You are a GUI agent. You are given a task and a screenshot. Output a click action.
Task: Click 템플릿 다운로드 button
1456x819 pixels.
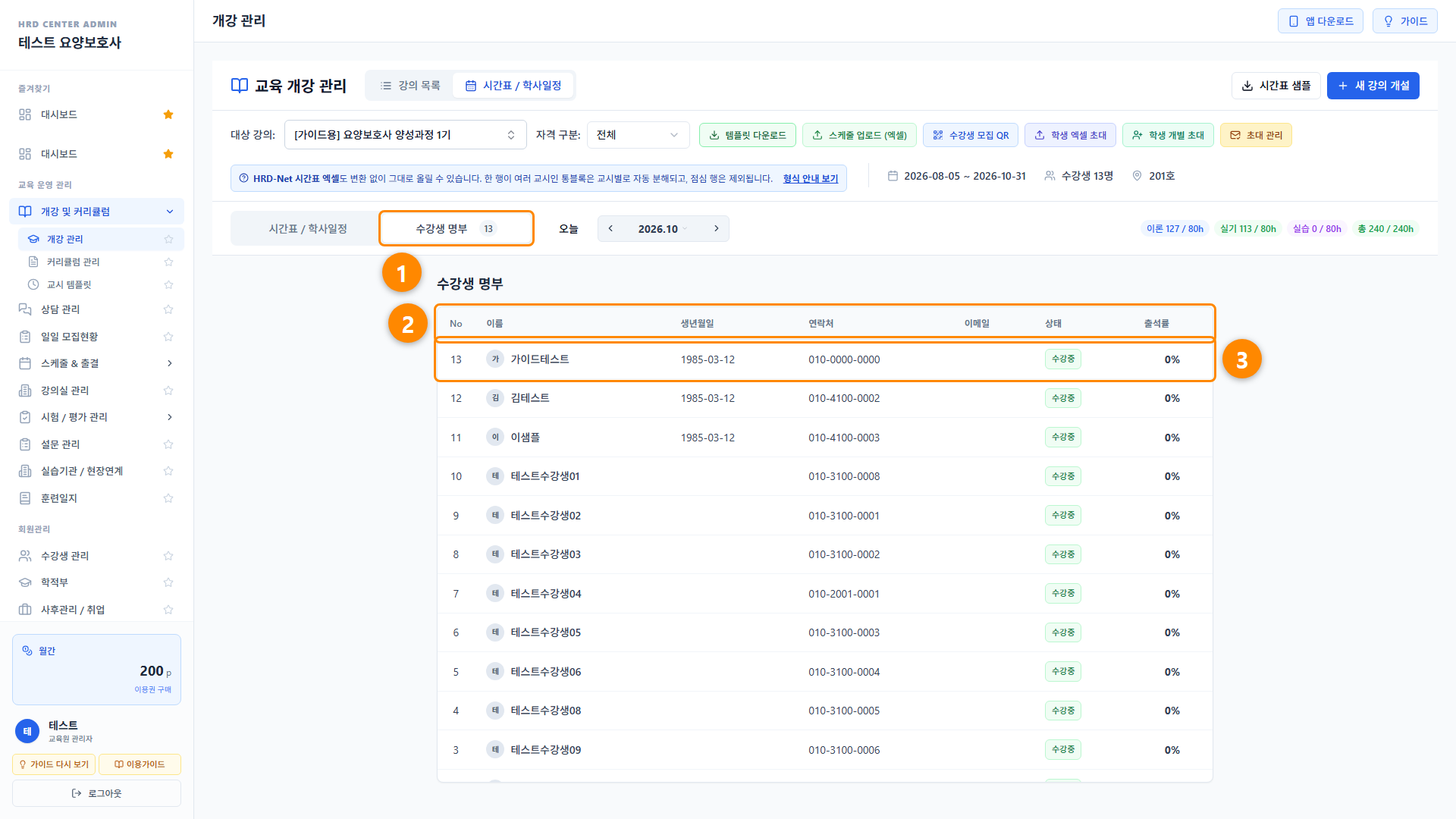point(747,135)
